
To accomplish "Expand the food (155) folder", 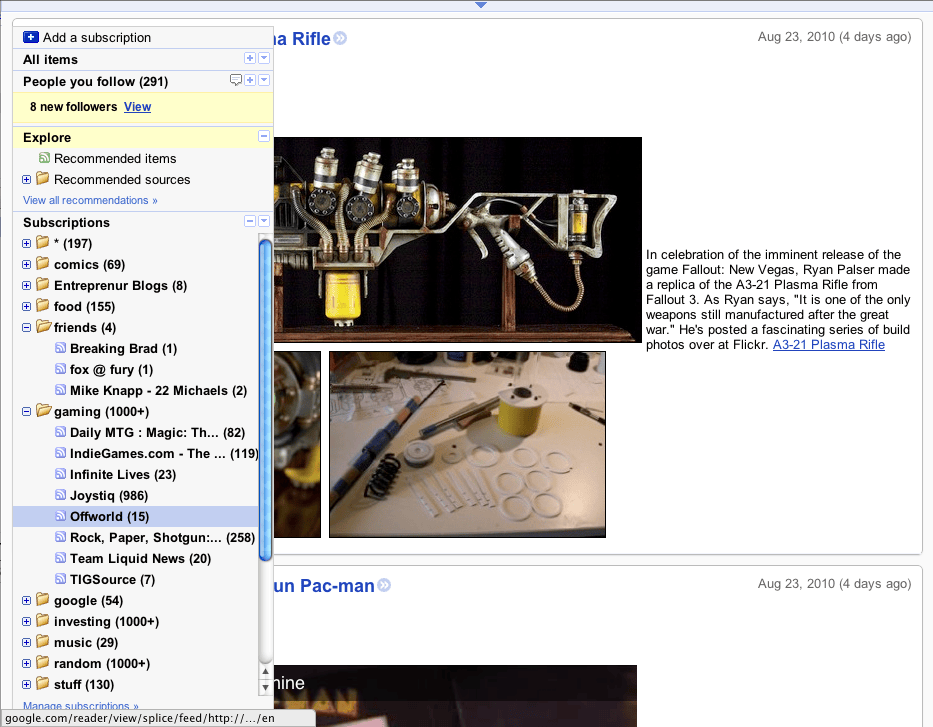I will tap(26, 306).
